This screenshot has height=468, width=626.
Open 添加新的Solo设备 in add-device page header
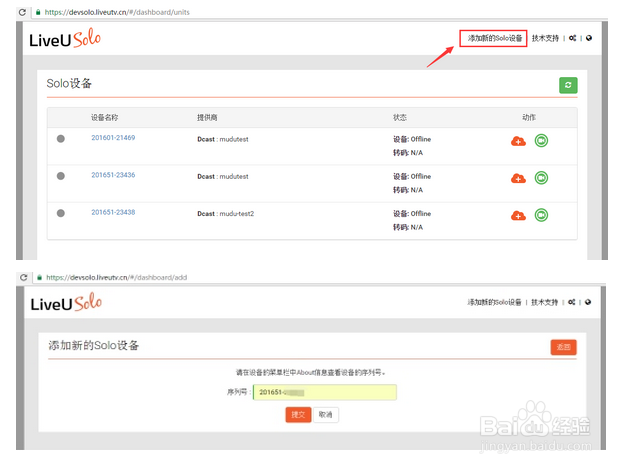[x=494, y=302]
